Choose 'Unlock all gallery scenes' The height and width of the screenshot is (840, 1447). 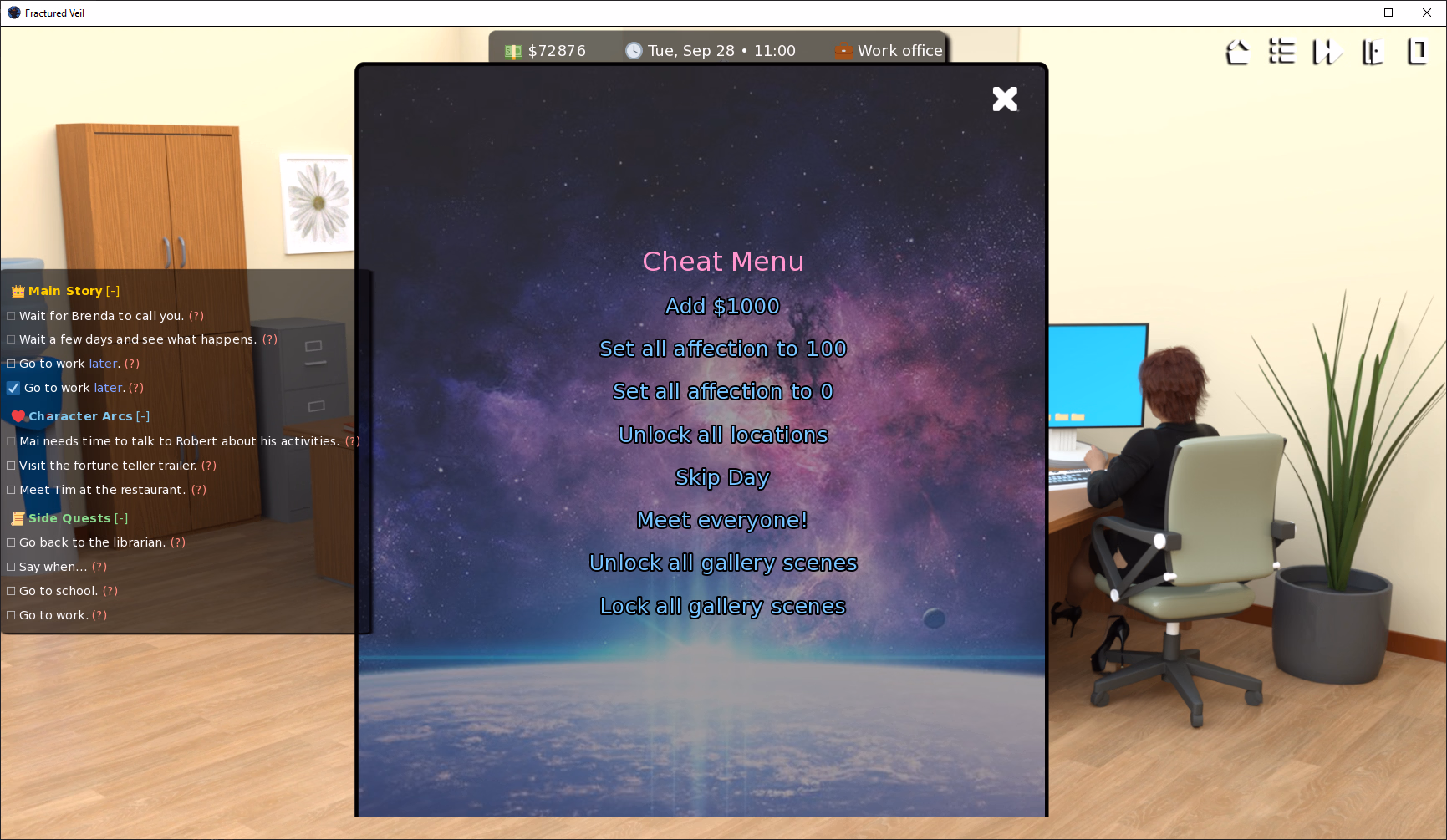point(723,563)
